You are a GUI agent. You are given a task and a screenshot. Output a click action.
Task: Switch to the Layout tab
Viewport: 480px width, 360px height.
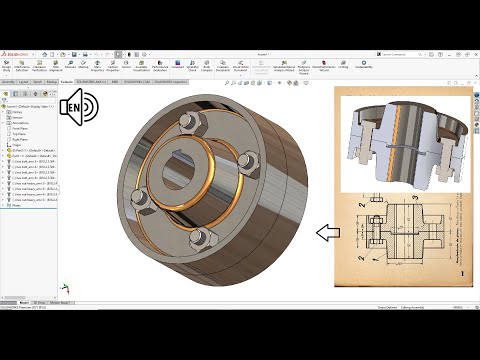coord(23,82)
